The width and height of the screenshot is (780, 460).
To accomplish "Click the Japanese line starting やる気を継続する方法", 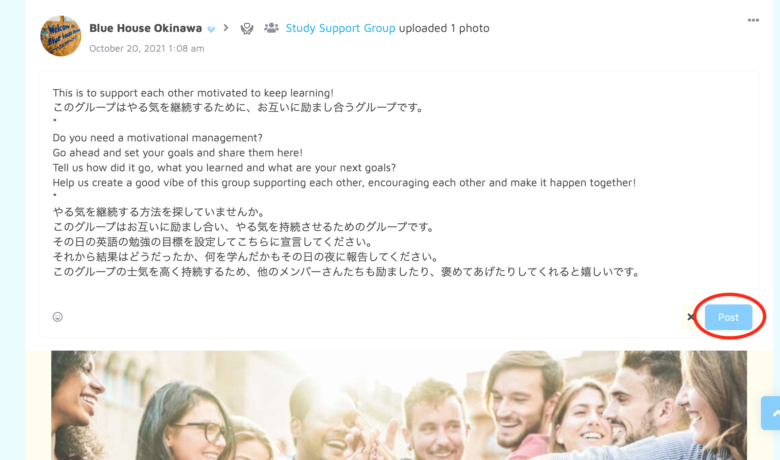I will pos(159,212).
